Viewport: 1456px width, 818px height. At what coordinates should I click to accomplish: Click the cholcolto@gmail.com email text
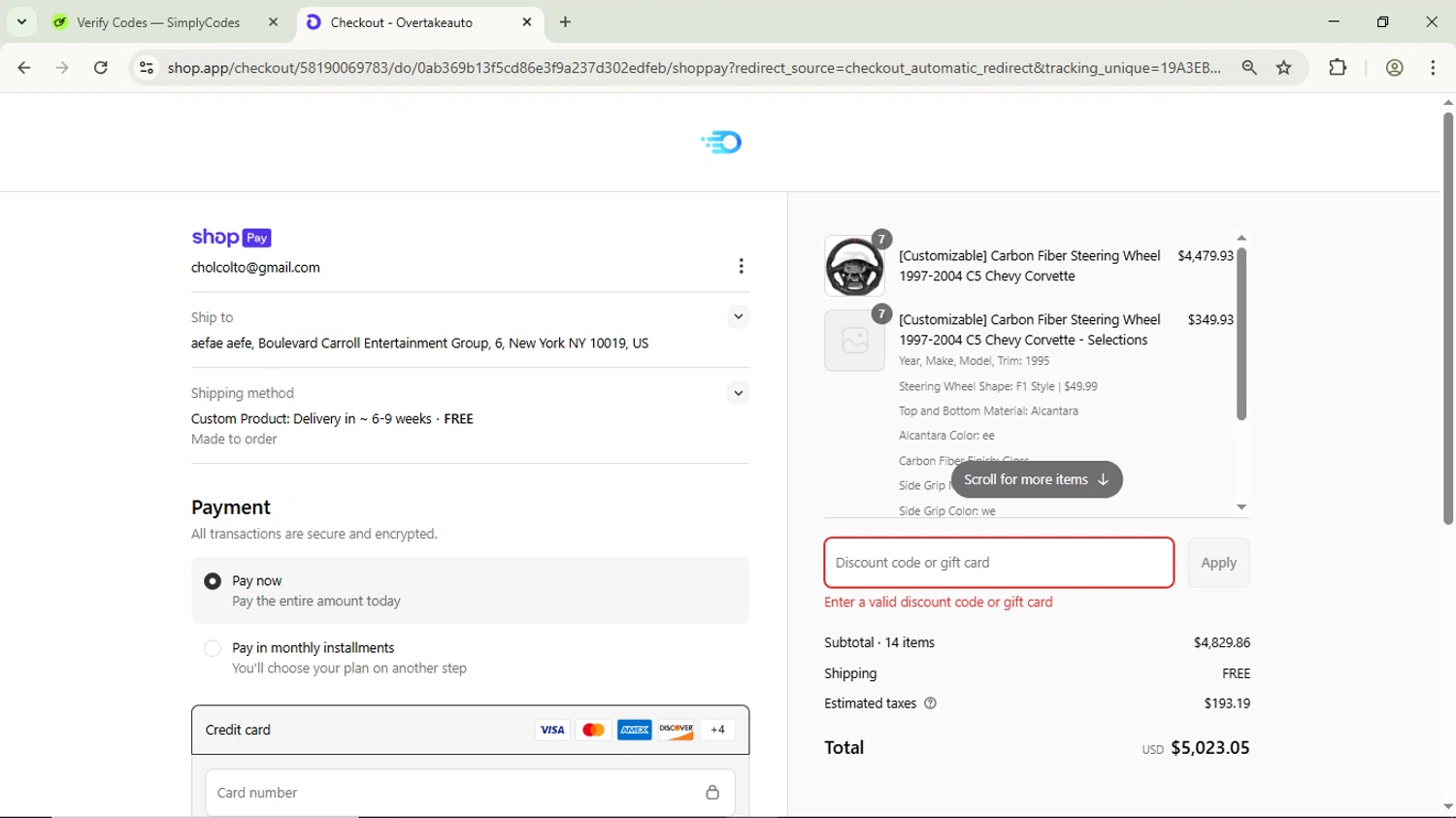click(x=255, y=268)
